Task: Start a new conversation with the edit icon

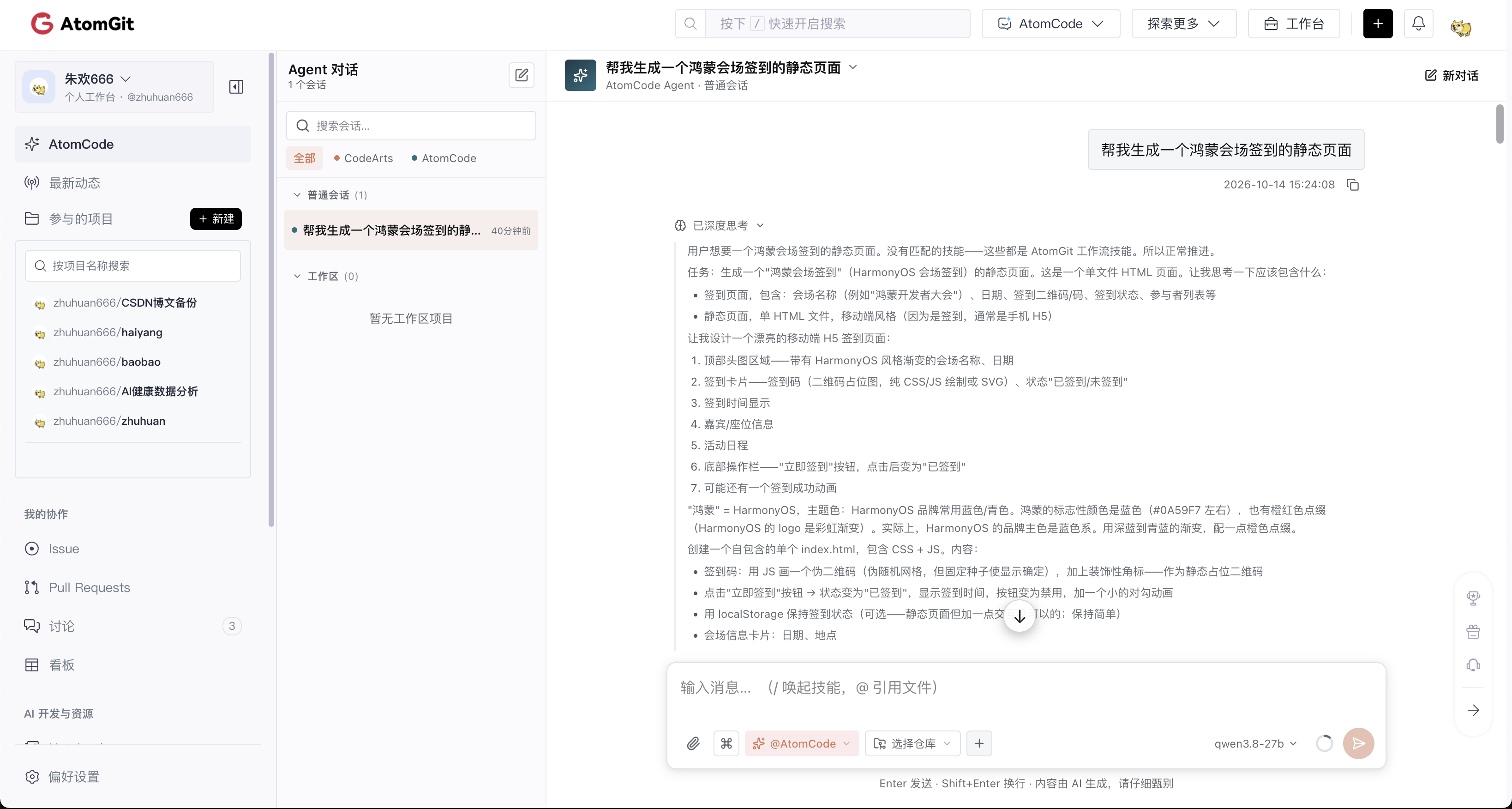Action: click(x=521, y=75)
